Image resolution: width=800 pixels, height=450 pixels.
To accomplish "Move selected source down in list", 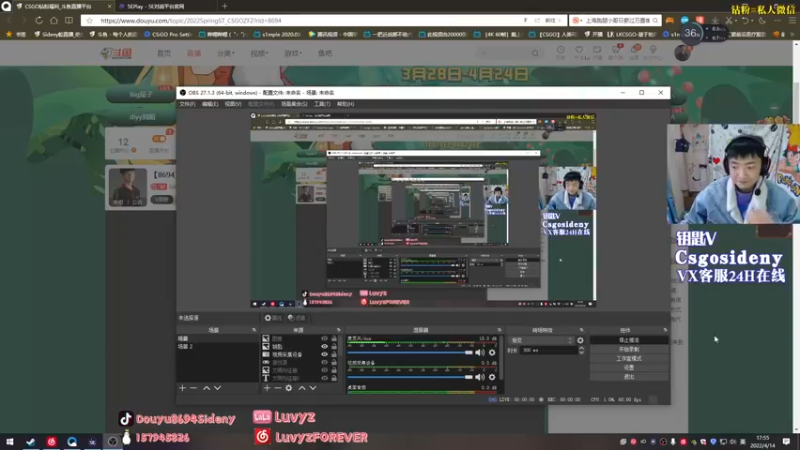I will (313, 388).
